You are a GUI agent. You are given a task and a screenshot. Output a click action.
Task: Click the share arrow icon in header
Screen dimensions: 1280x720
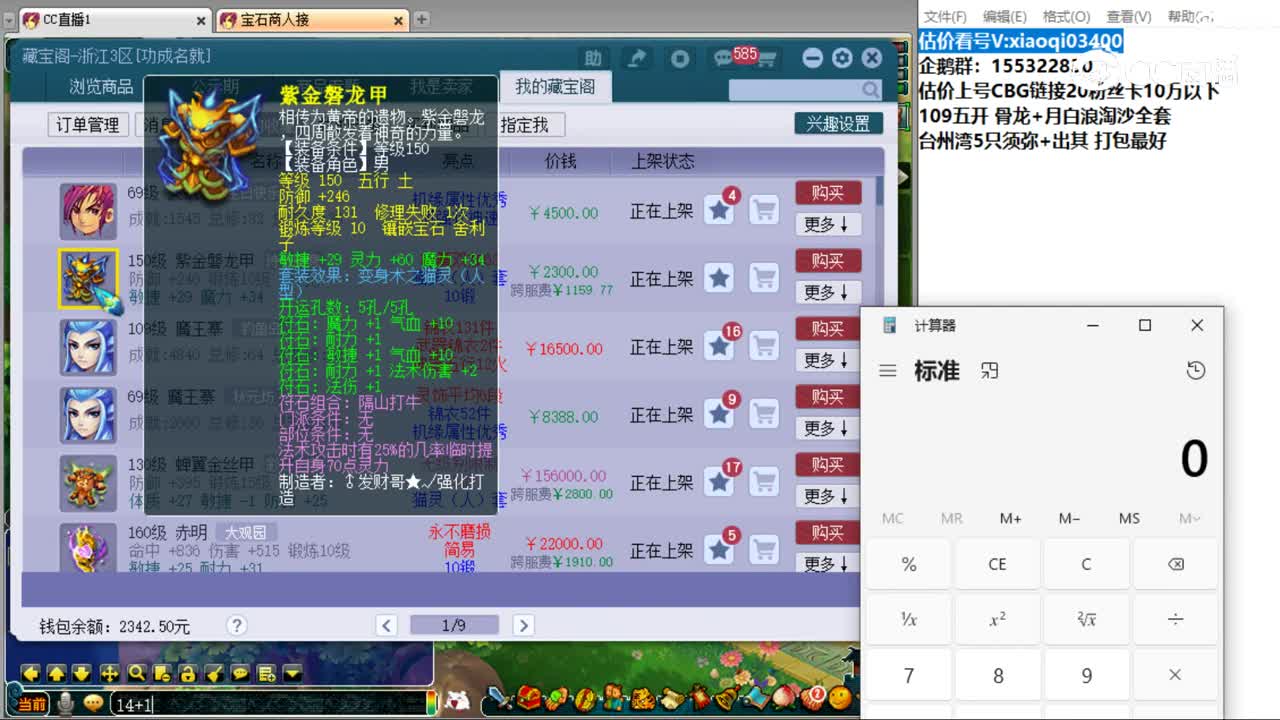tap(637, 58)
